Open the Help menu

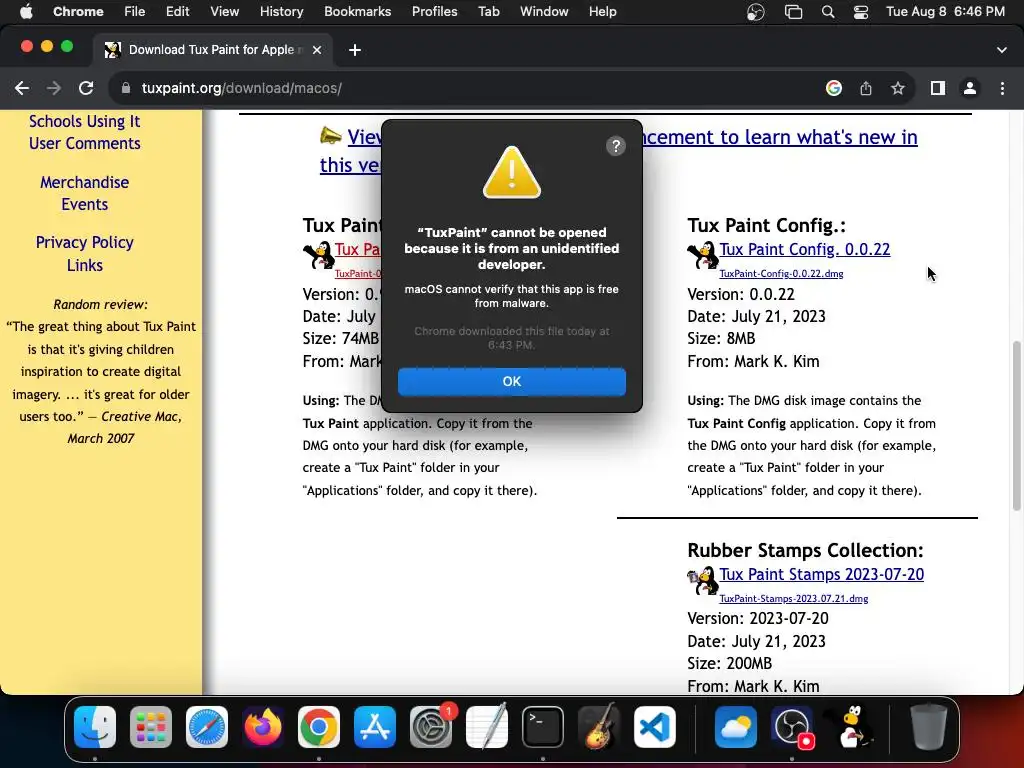pos(602,11)
